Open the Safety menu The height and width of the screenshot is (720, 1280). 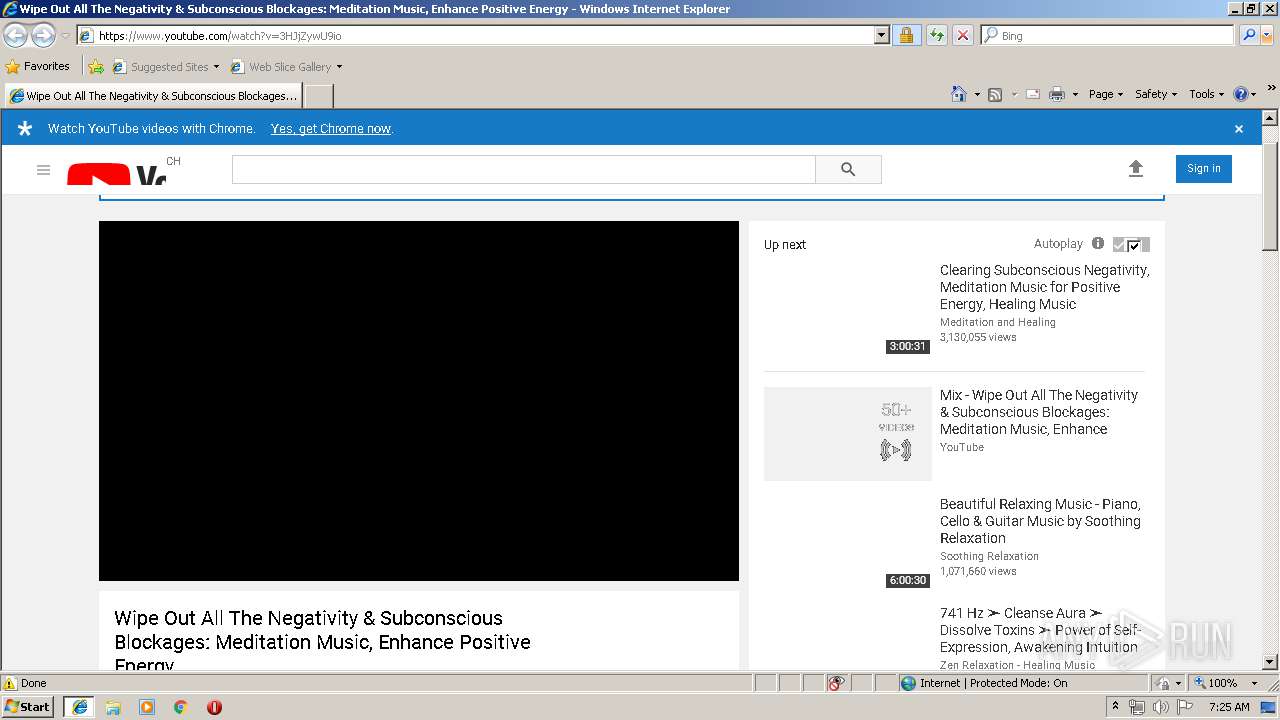[1155, 94]
